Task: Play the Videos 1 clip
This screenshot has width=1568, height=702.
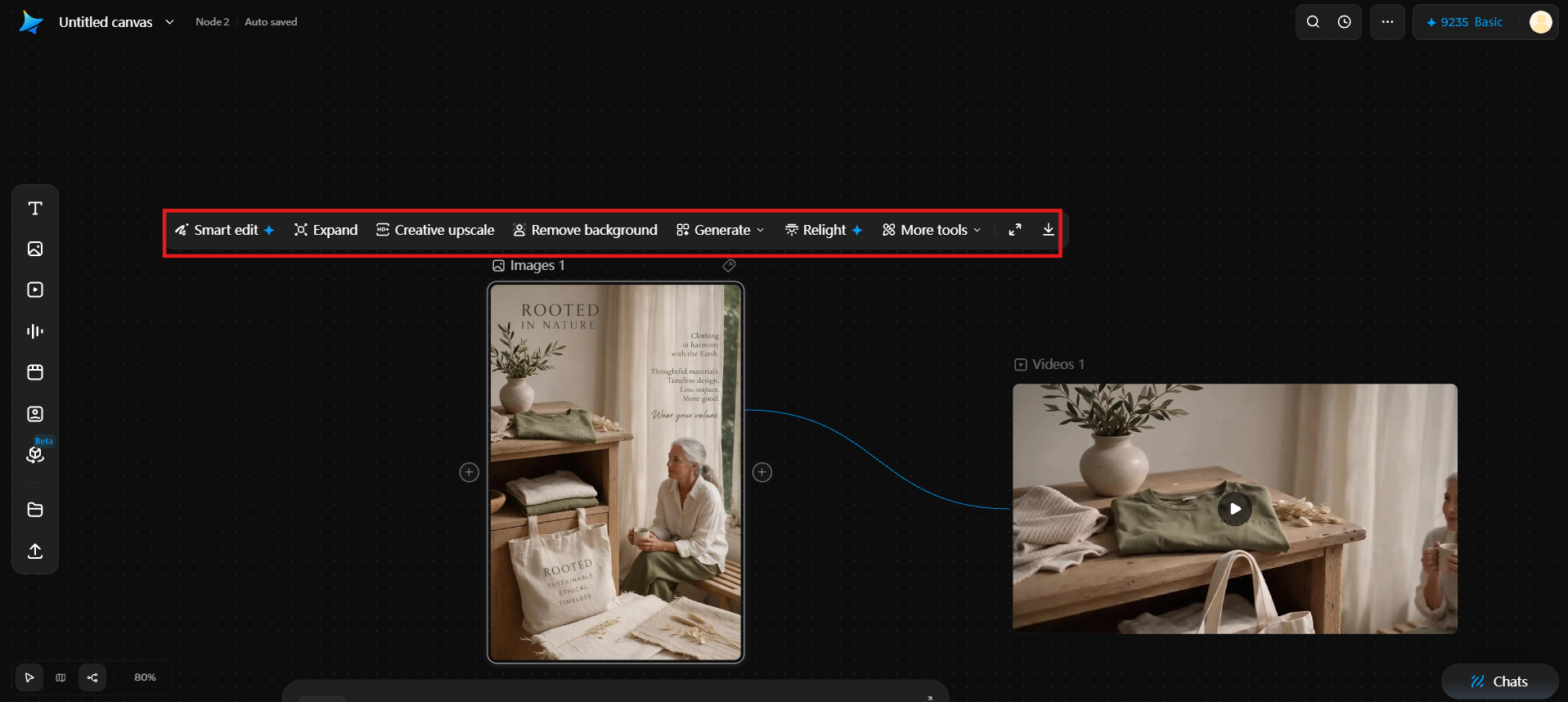Action: coord(1235,509)
